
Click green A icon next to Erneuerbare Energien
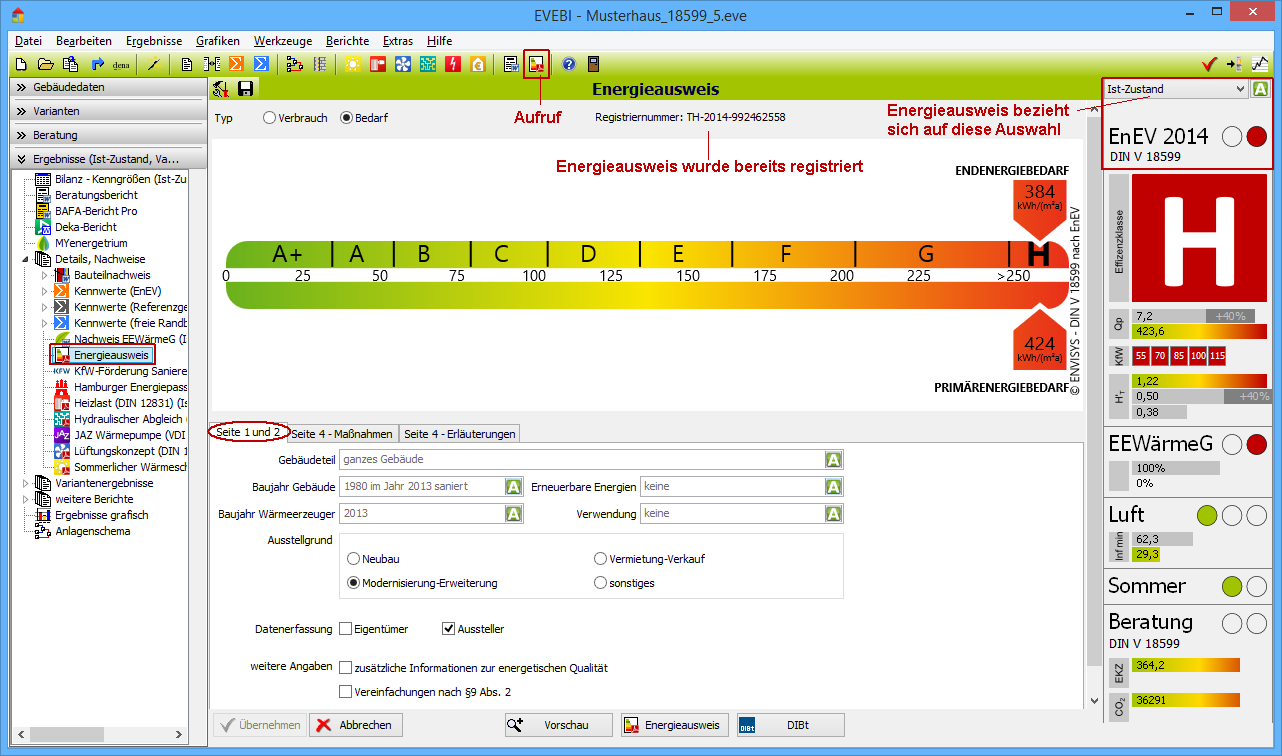tap(833, 487)
